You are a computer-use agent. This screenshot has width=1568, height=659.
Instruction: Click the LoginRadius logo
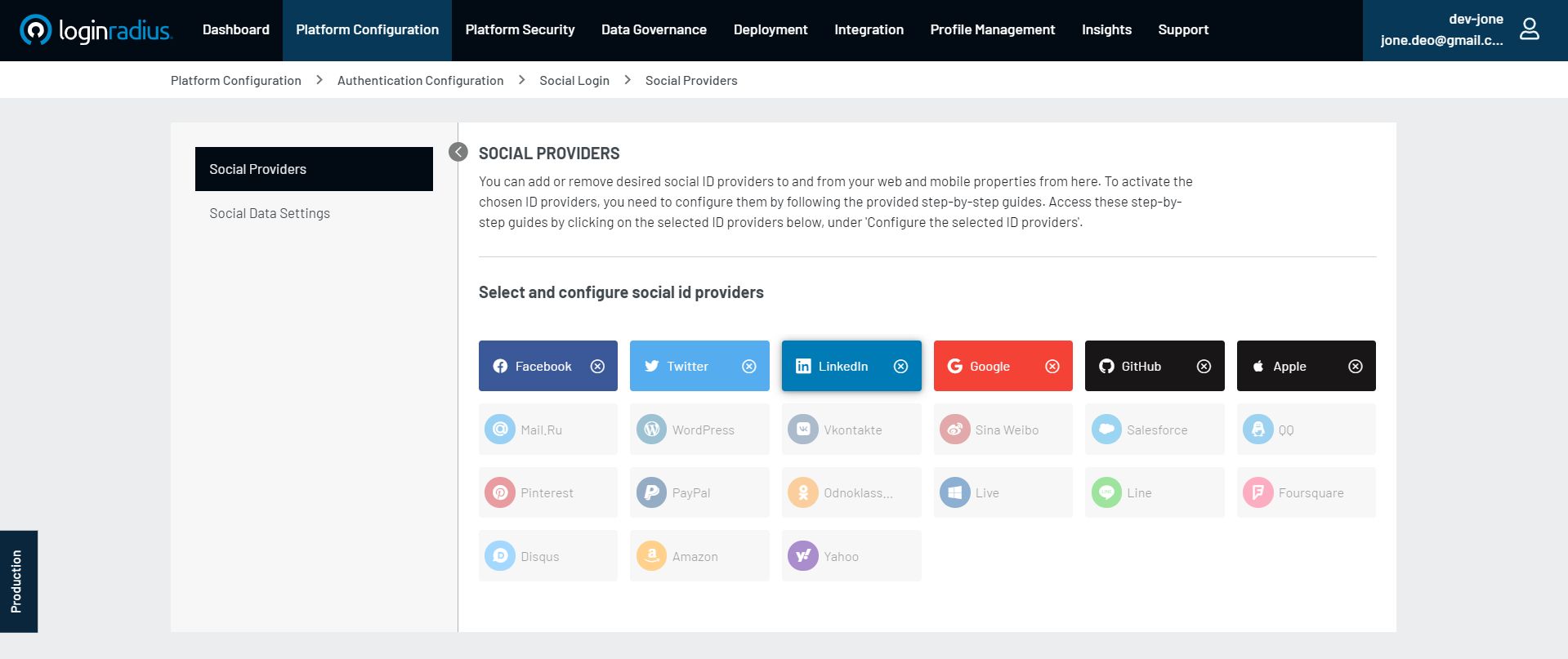click(x=96, y=30)
